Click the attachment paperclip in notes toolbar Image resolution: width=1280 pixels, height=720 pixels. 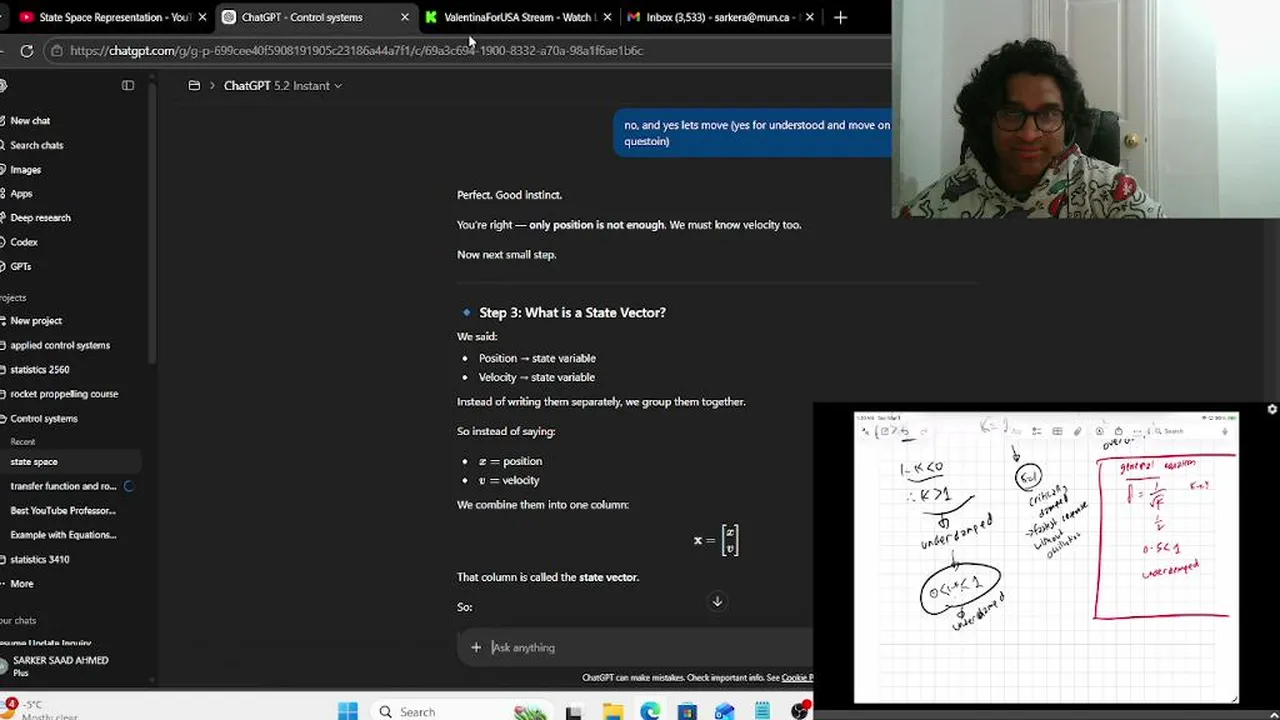click(1077, 431)
